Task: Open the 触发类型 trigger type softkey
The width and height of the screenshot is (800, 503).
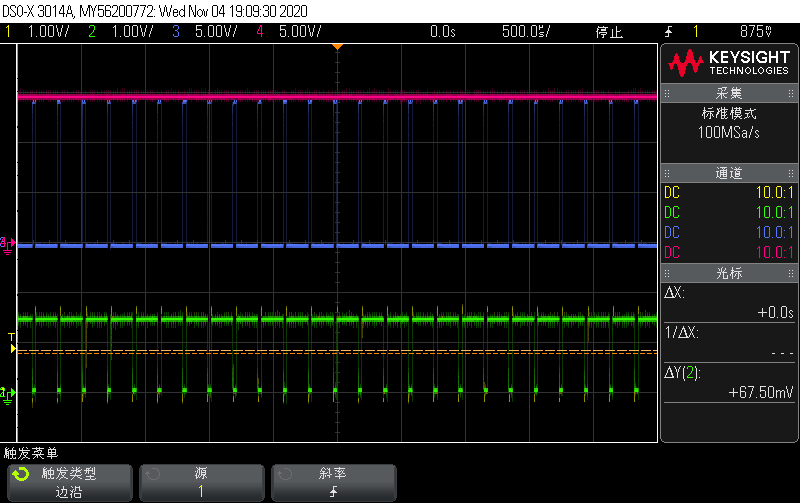Action: point(68,483)
